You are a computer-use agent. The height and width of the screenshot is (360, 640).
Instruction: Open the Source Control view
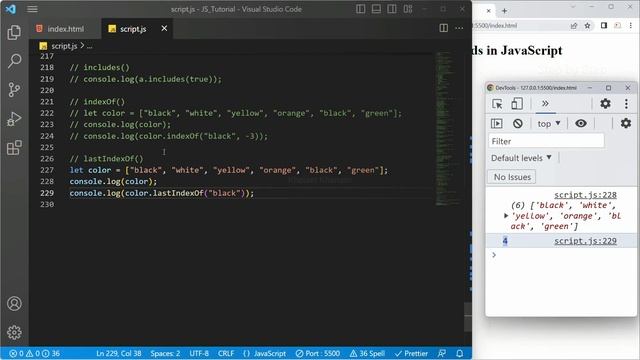click(x=14, y=89)
